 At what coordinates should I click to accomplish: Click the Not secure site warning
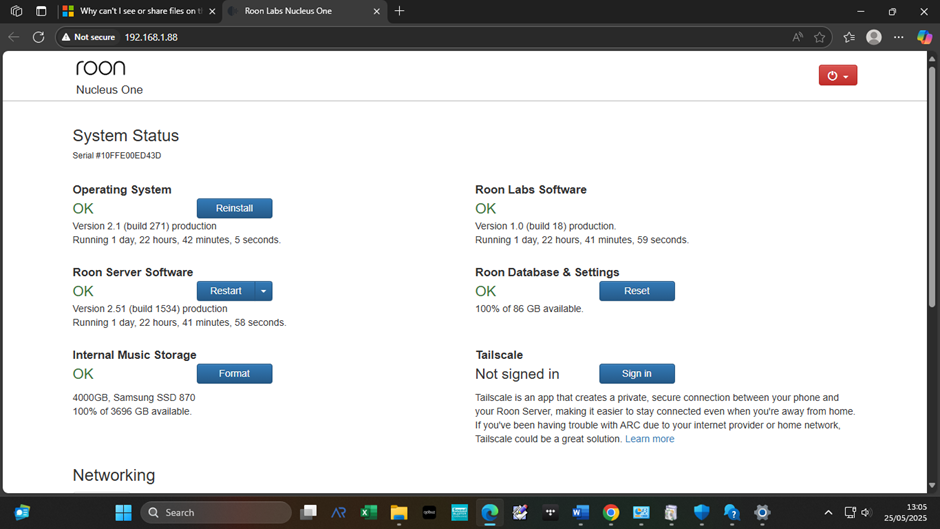point(88,37)
